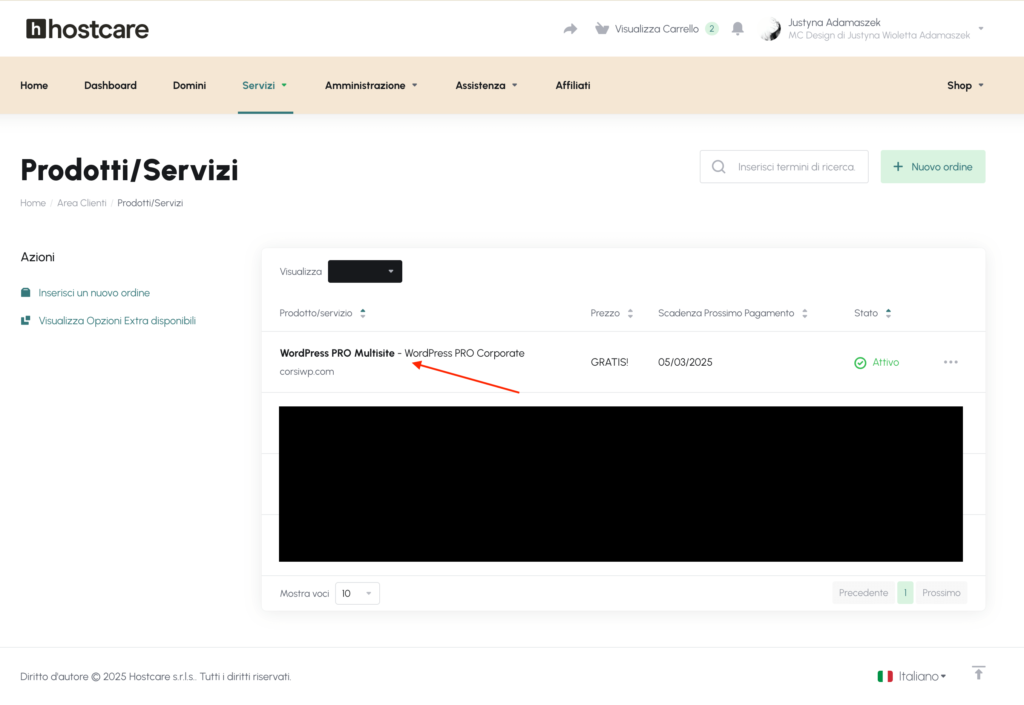Click icon beside Inserisci un nuovo ordine
Viewport: 1024px width, 705px height.
25,292
